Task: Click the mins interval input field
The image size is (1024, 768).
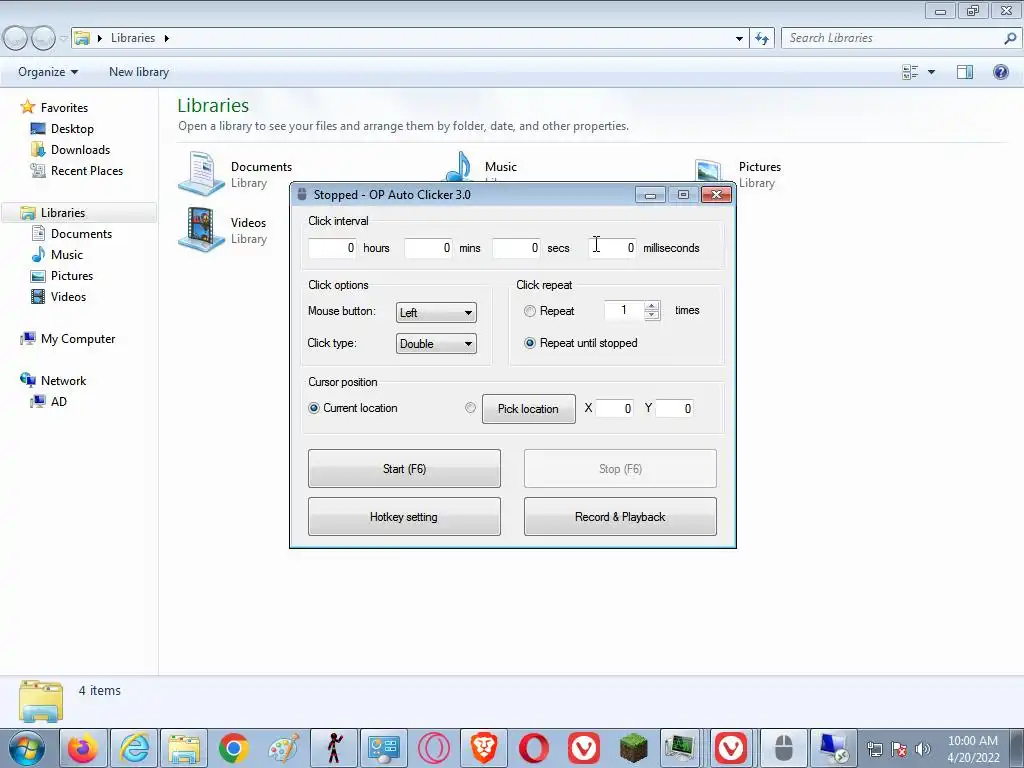Action: tap(428, 248)
